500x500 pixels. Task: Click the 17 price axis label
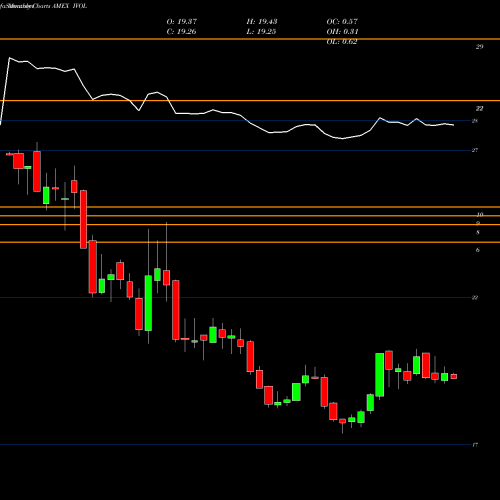475,445
